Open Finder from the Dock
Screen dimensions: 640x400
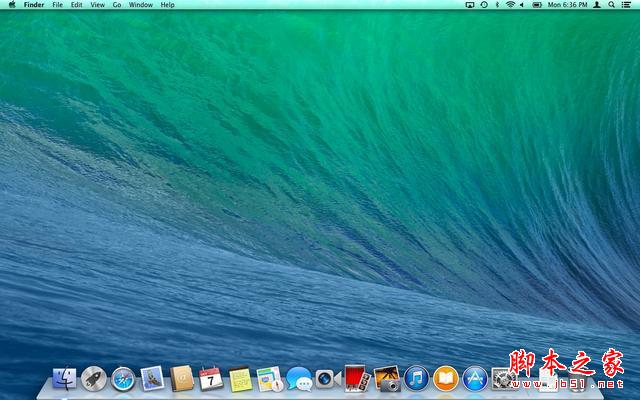(x=65, y=378)
